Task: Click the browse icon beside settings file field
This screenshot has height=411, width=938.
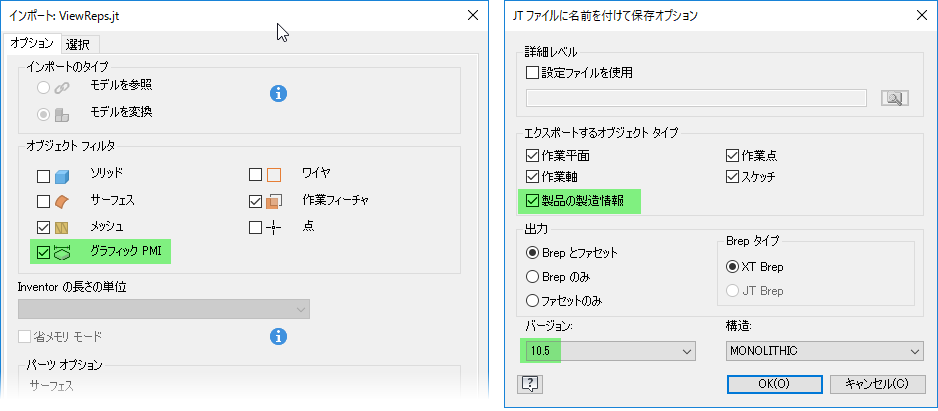Action: coord(893,97)
